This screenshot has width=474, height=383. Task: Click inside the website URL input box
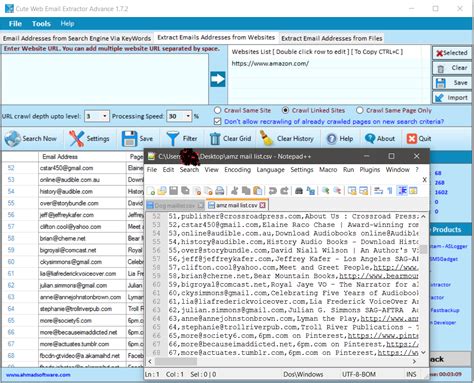pos(105,78)
